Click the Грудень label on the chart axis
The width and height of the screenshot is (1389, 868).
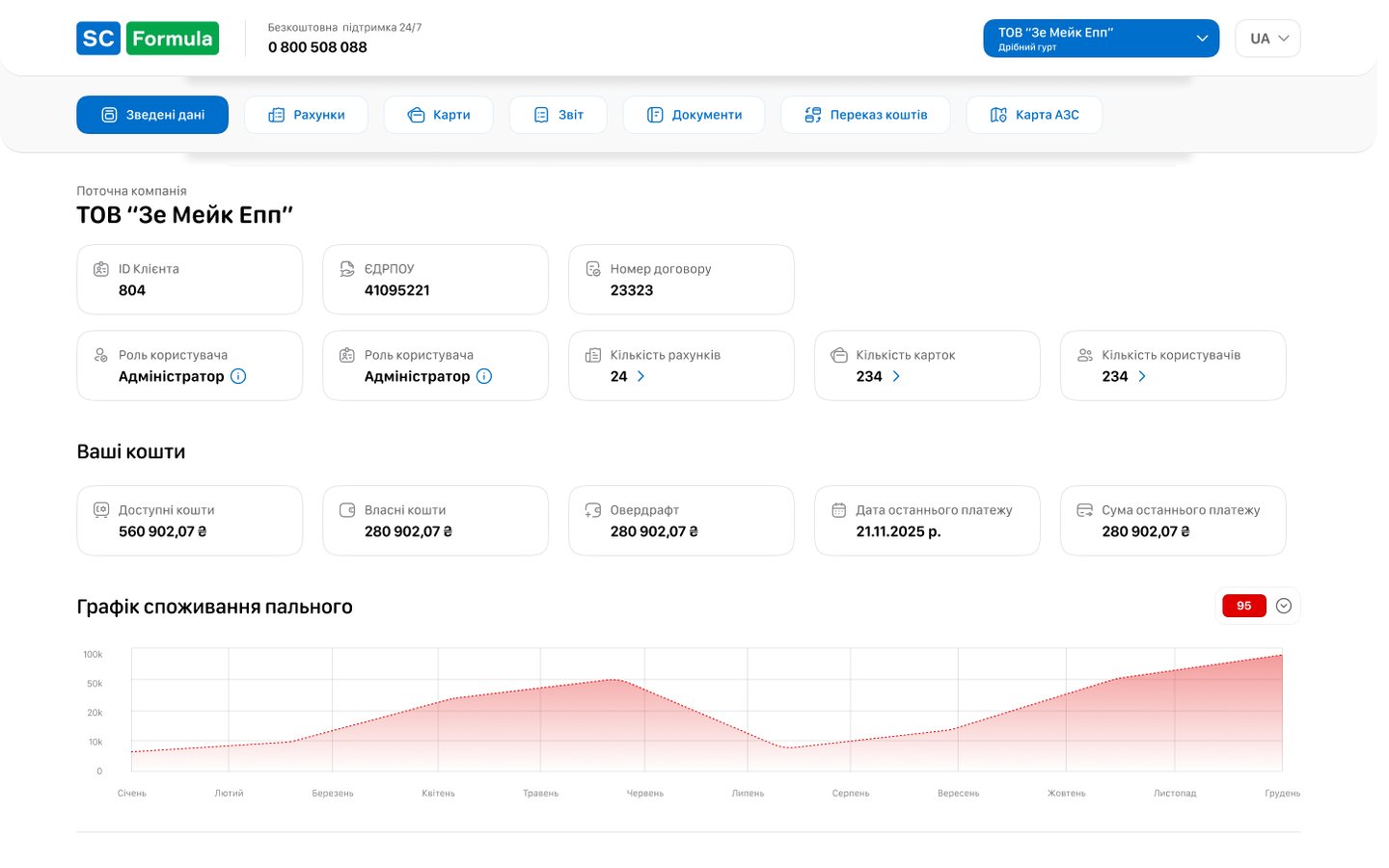[1283, 793]
